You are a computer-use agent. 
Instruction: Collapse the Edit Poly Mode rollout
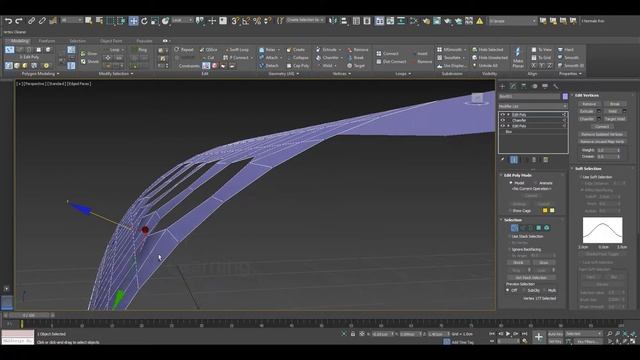(x=518, y=175)
